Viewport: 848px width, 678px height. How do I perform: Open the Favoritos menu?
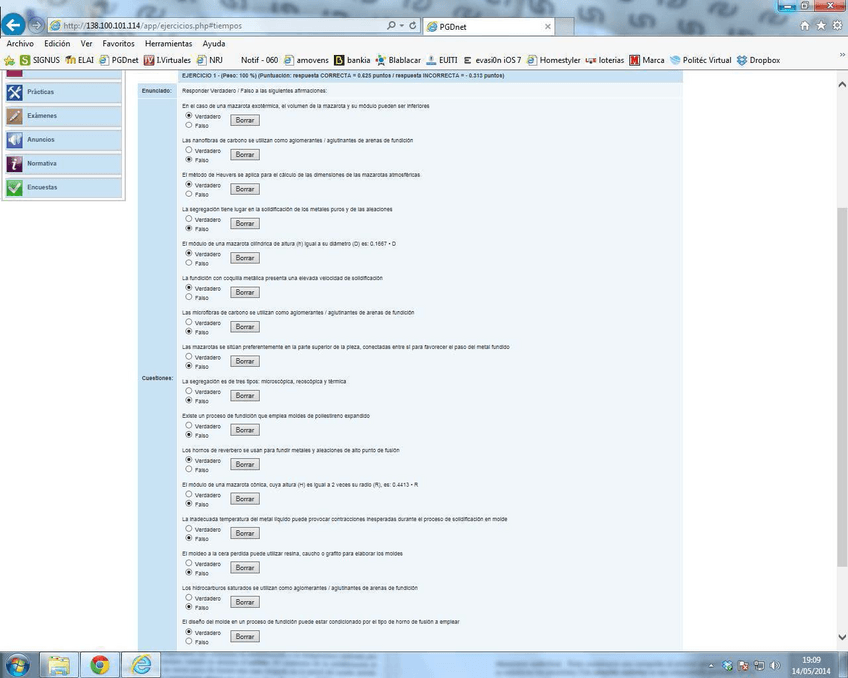[118, 43]
